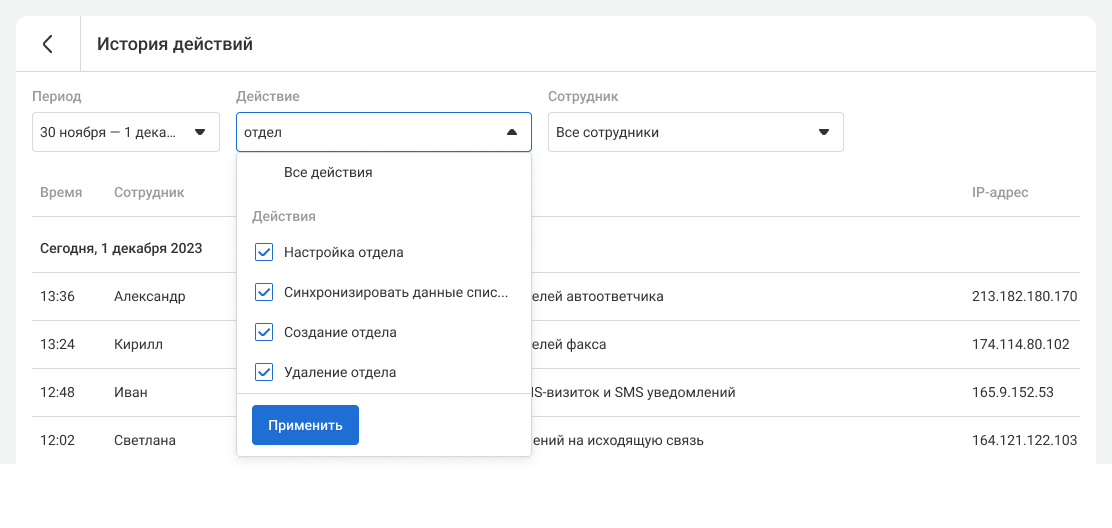Image resolution: width=1112 pixels, height=528 pixels.
Task: Click the IP-адрес column header
Action: (999, 192)
